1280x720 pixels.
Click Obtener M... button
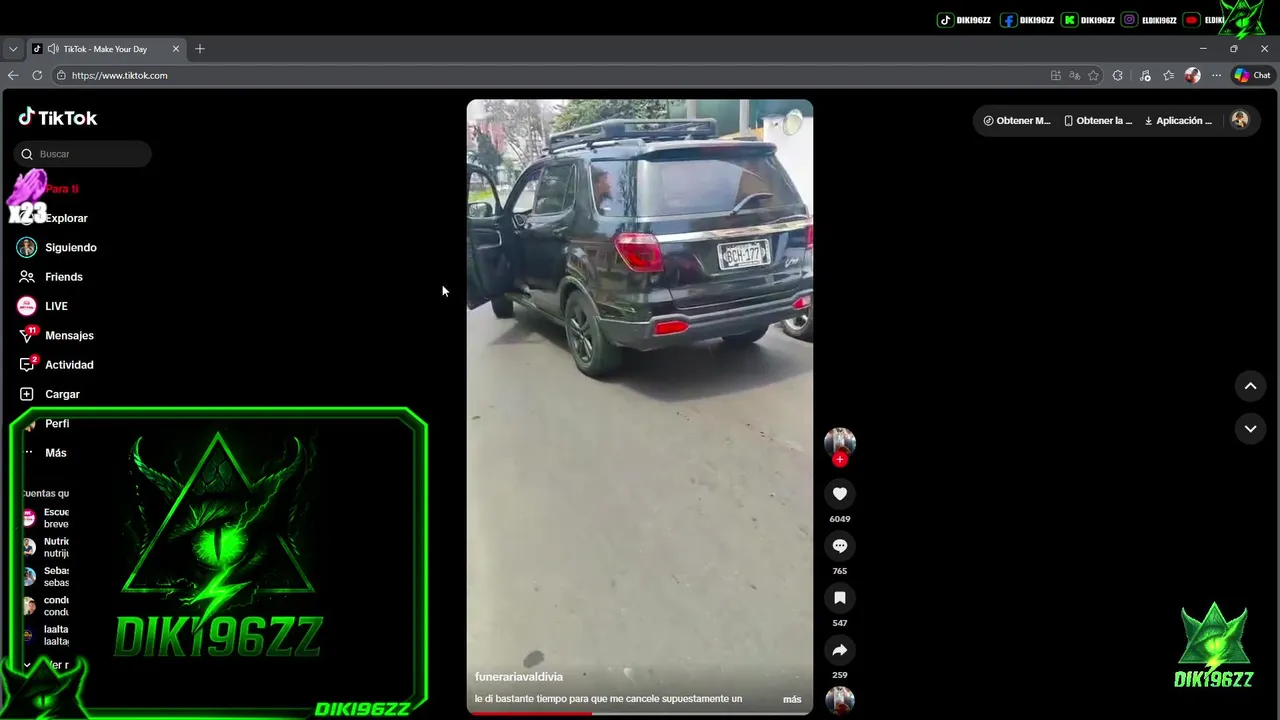1017,120
